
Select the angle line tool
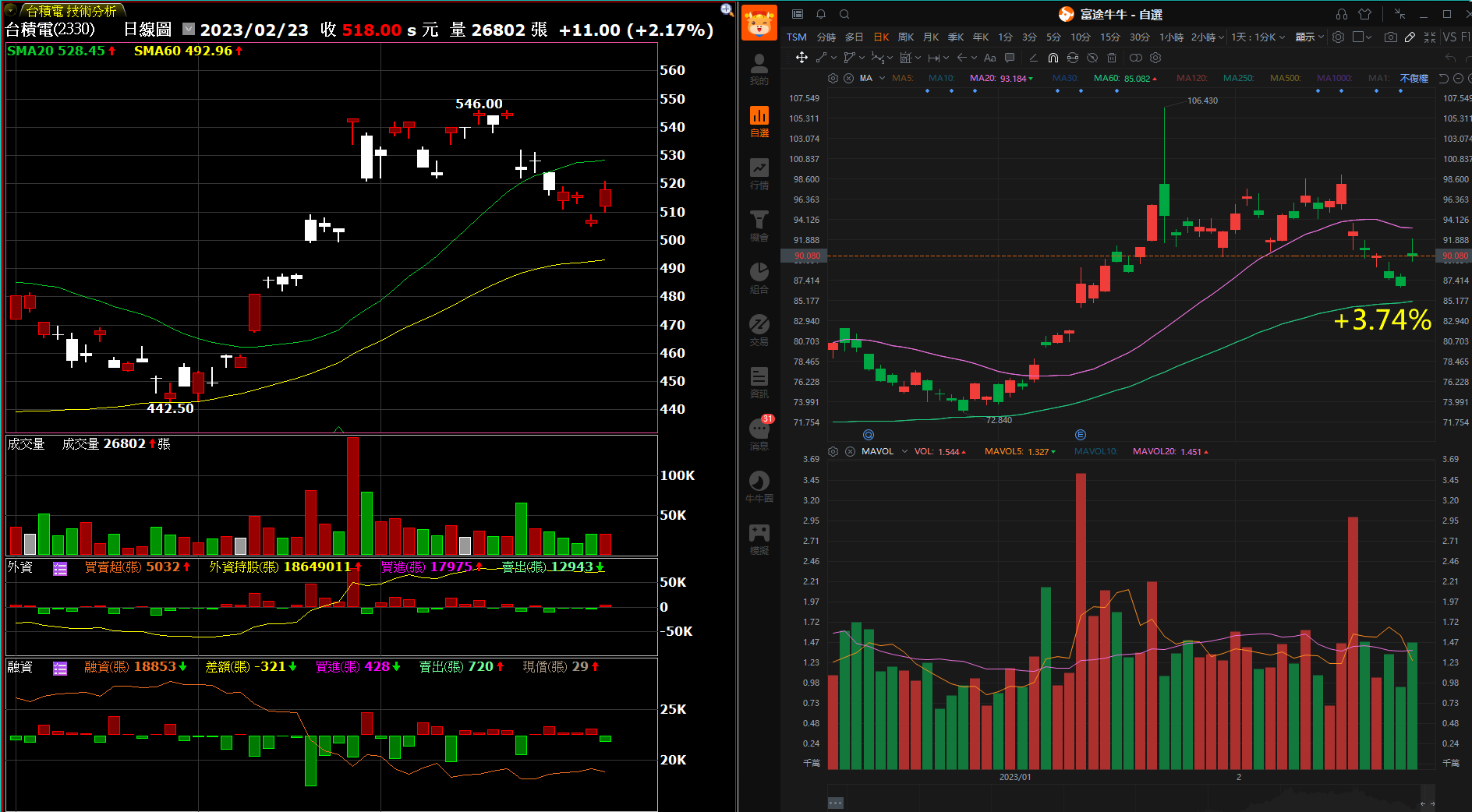[1033, 58]
